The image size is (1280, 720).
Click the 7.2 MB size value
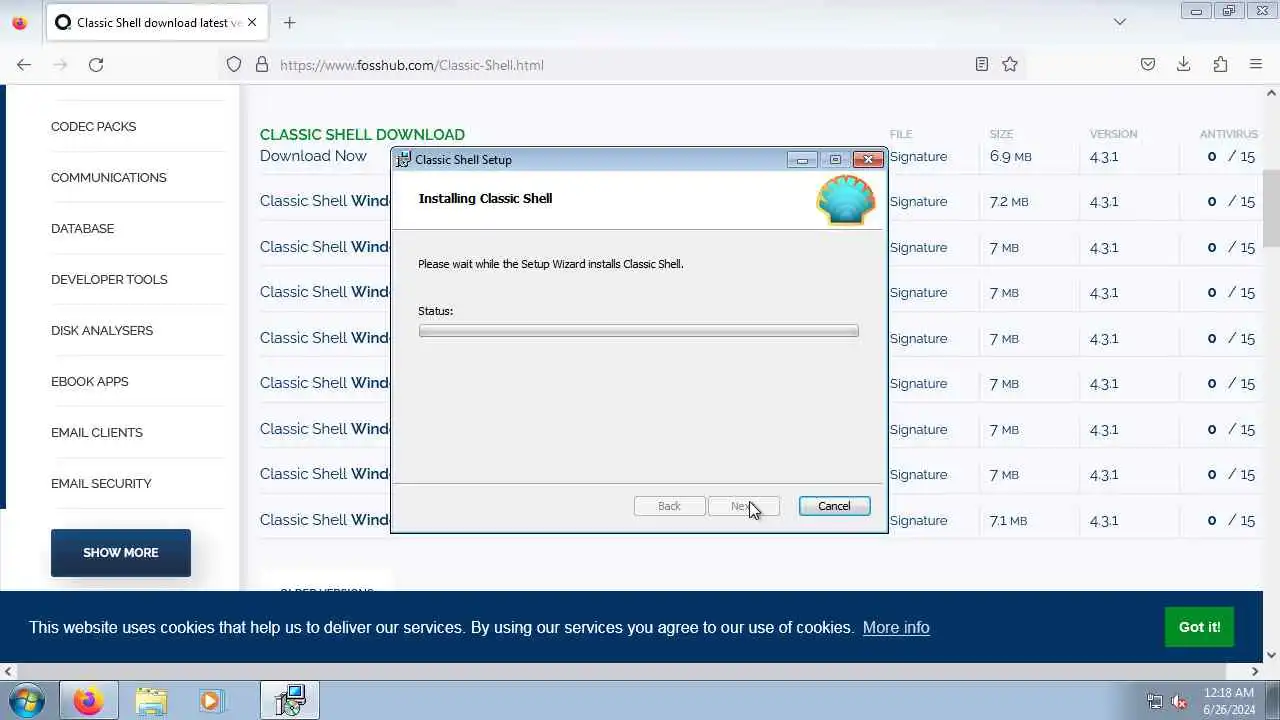coord(1009,202)
